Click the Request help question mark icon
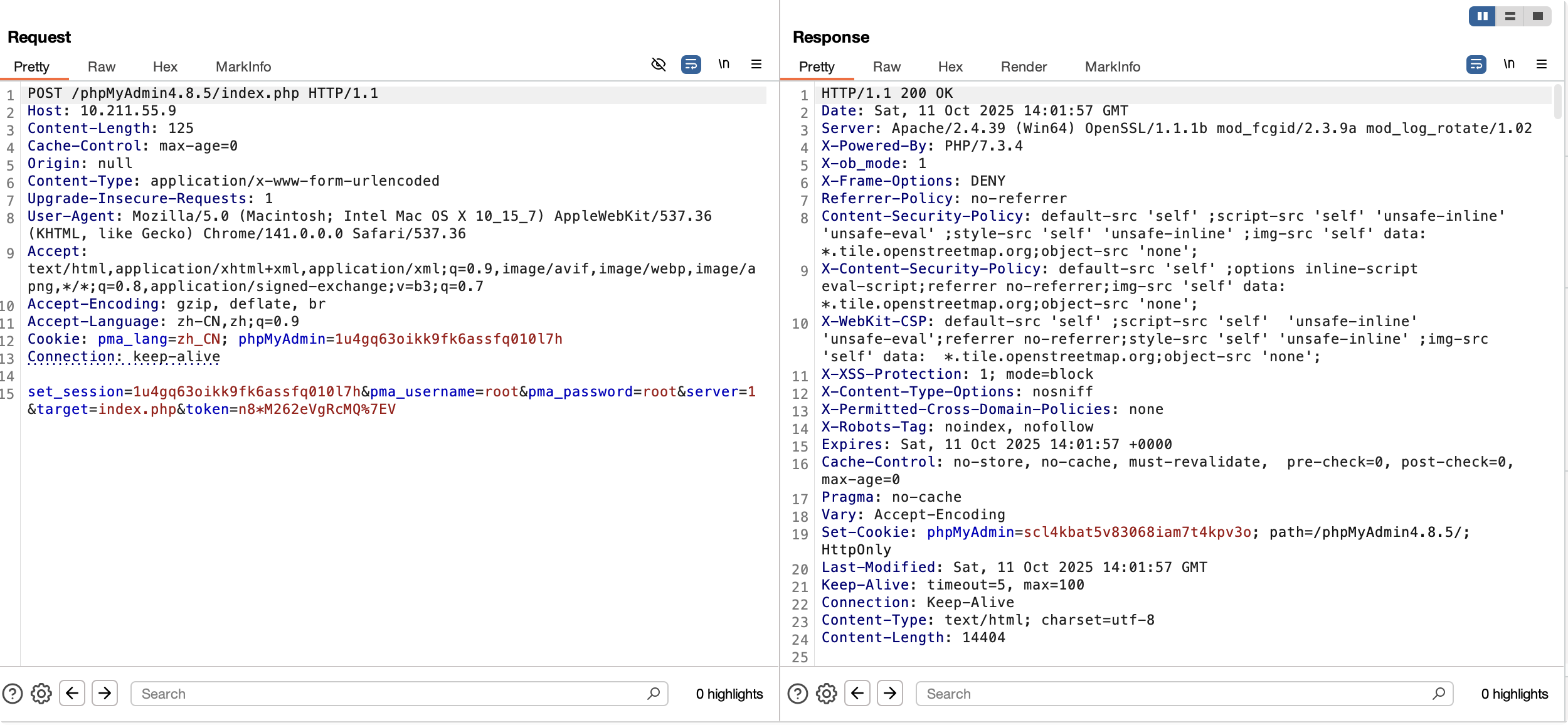Screen dimensions: 1568x725 [13, 694]
